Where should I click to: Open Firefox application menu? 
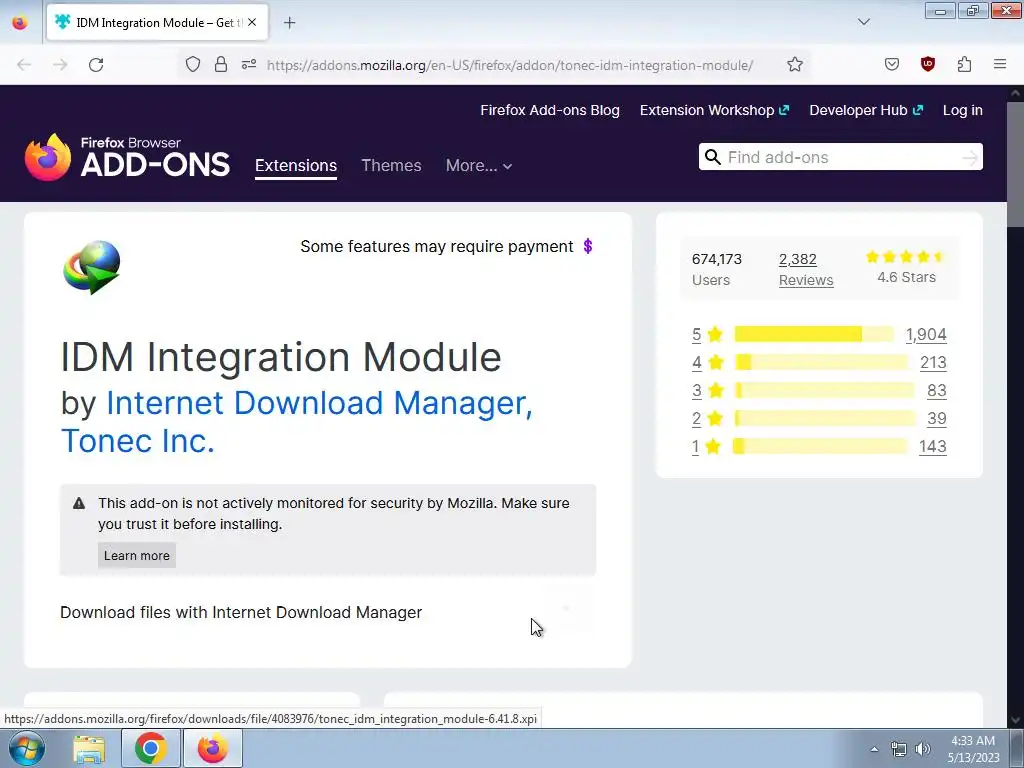click(1000, 64)
